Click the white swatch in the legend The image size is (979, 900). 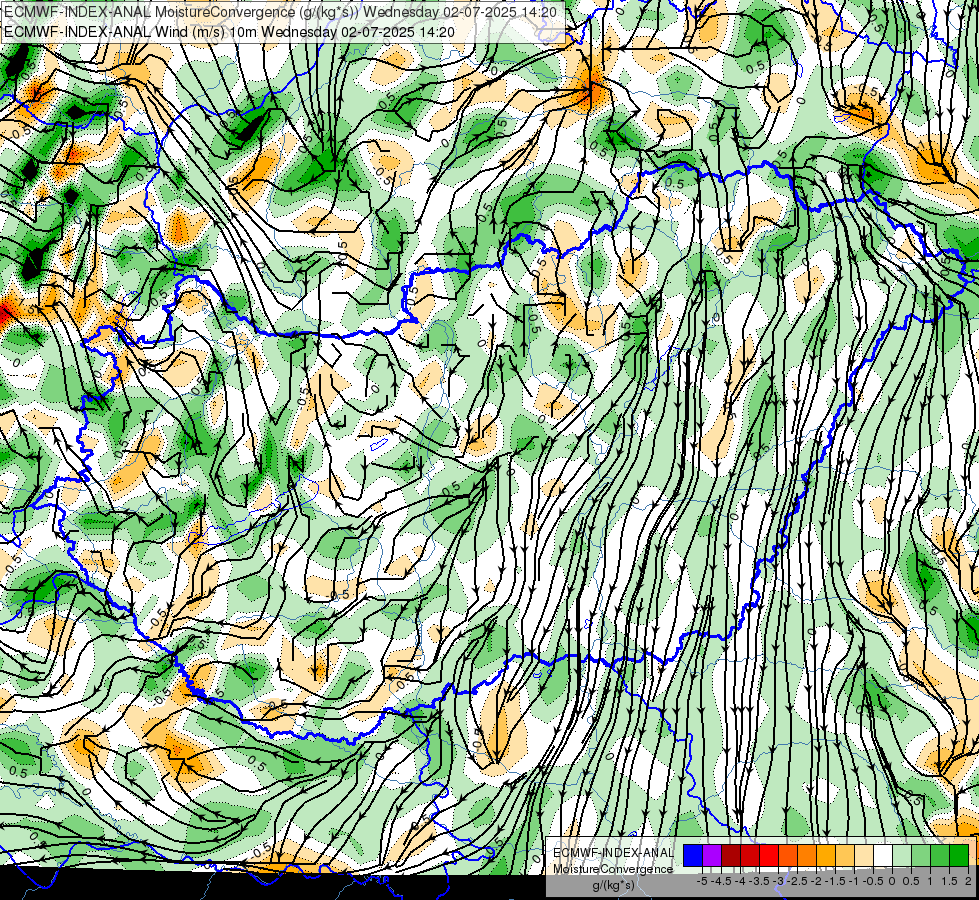[x=883, y=856]
